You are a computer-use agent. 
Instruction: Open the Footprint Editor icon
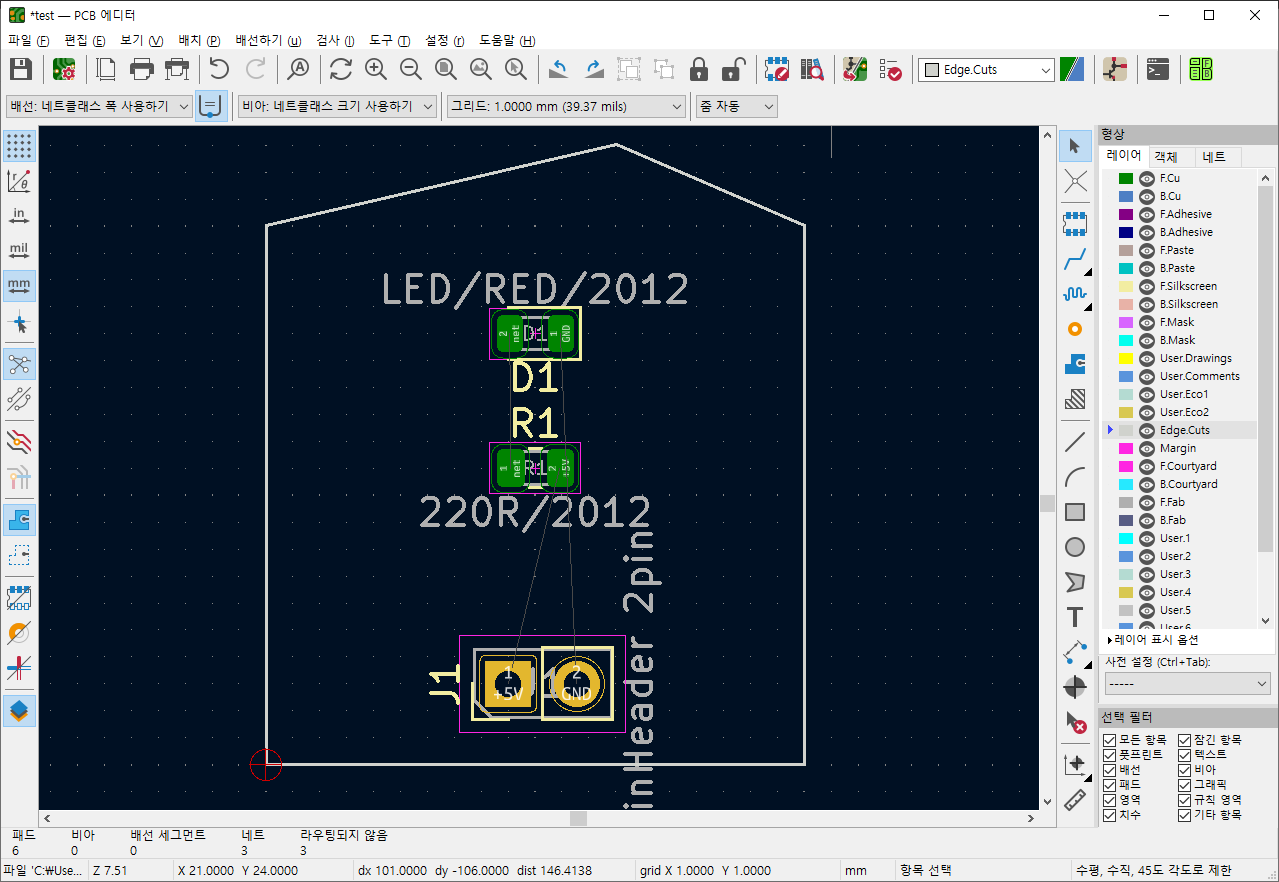point(777,69)
